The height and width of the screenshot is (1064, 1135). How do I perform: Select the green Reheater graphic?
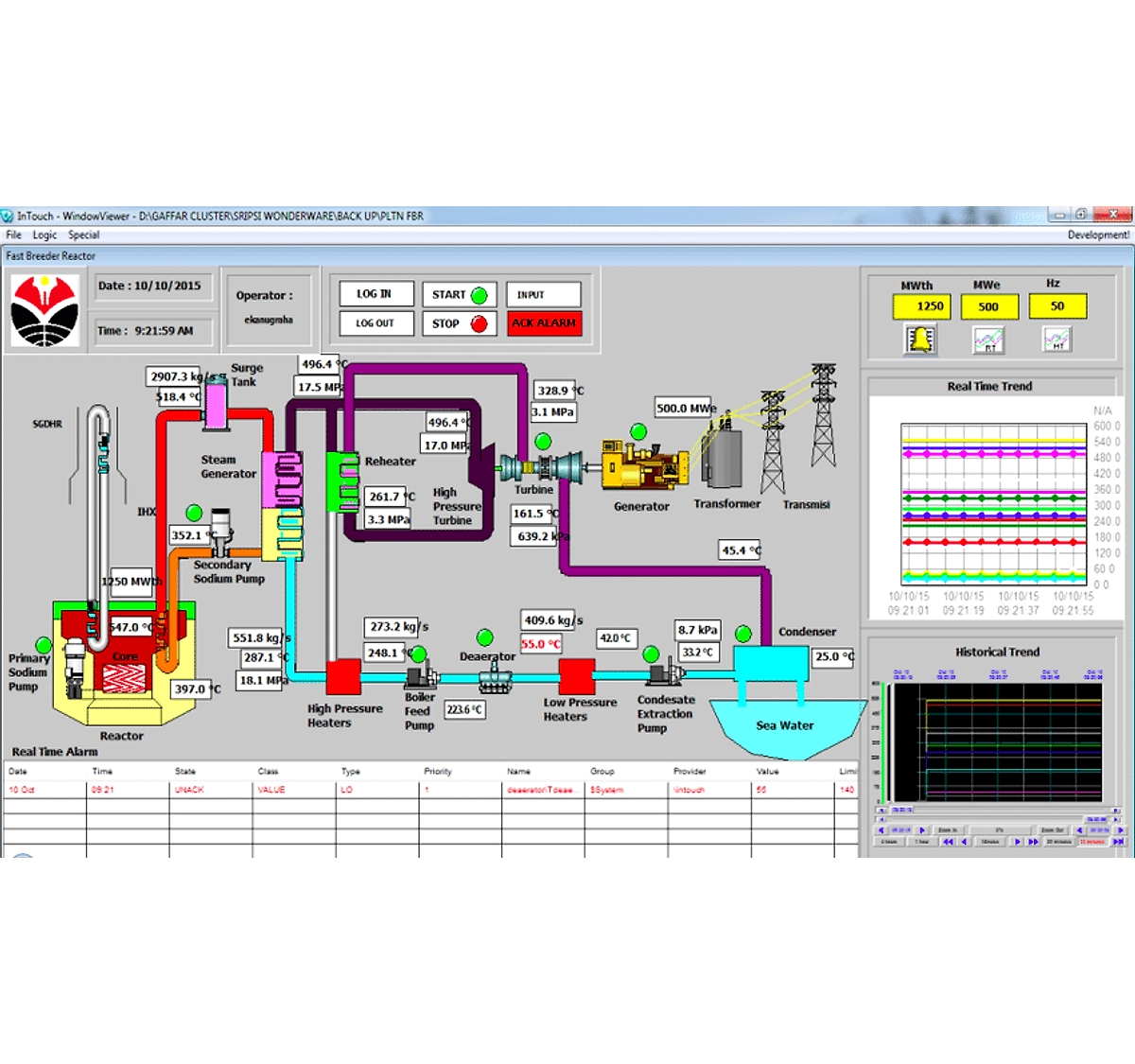342,481
